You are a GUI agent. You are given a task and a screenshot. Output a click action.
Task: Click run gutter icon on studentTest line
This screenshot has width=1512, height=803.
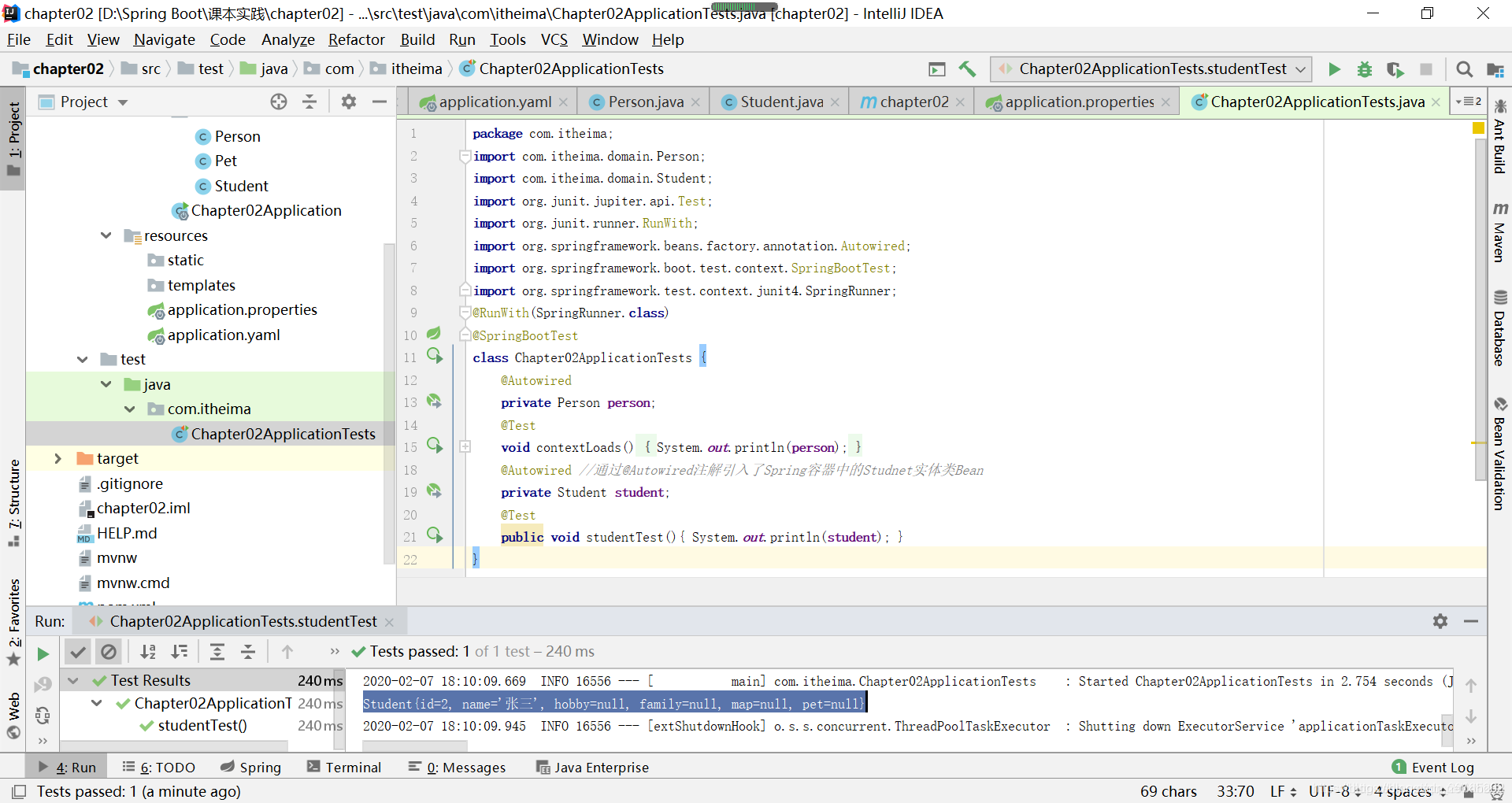point(435,535)
